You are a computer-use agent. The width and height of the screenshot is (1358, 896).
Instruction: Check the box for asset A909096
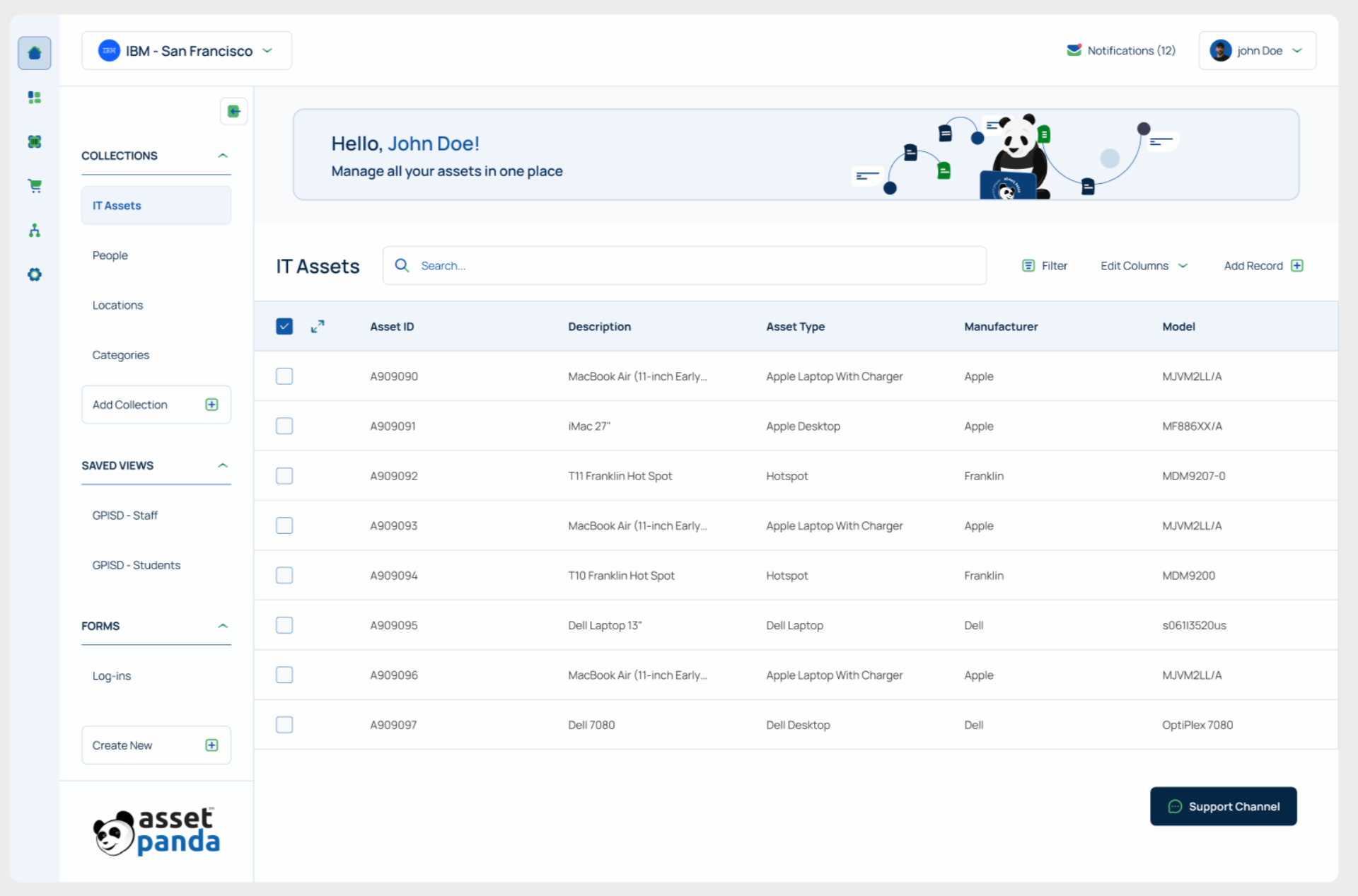click(x=284, y=675)
